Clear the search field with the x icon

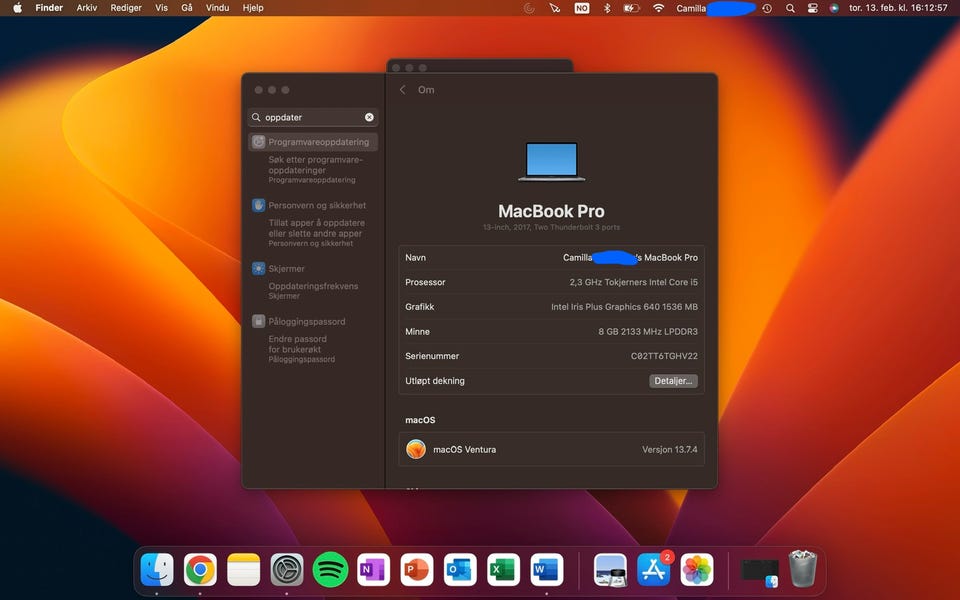pyautogui.click(x=368, y=117)
